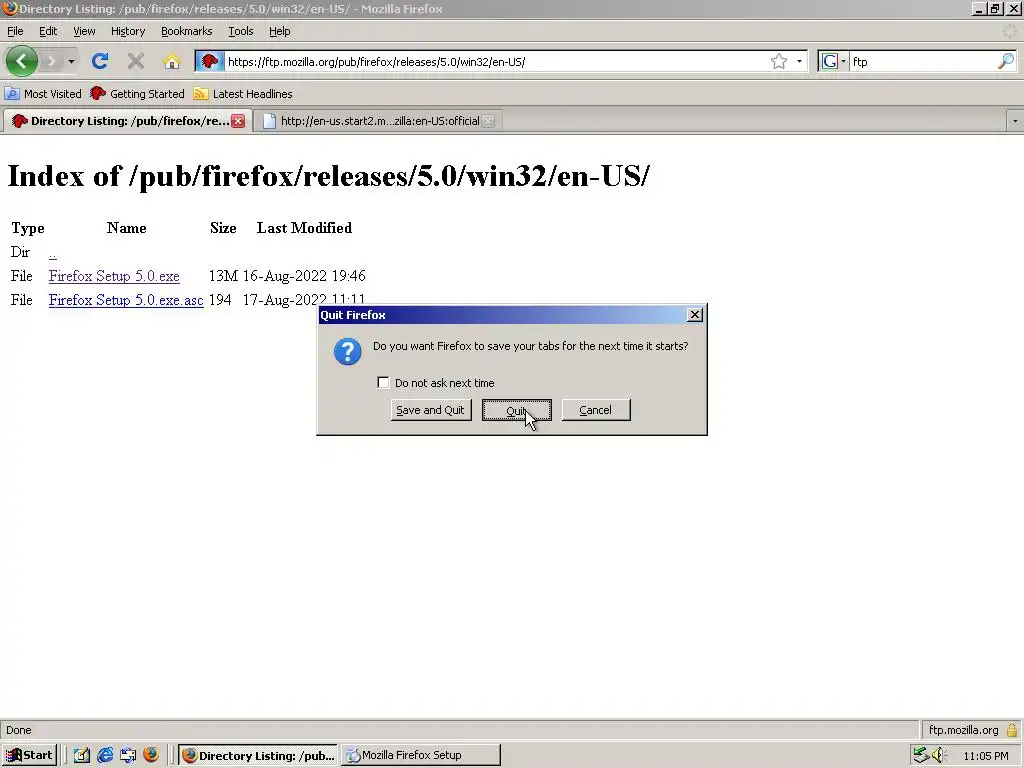Open the address bar history dropdown
The width and height of the screenshot is (1024, 768).
point(799,61)
